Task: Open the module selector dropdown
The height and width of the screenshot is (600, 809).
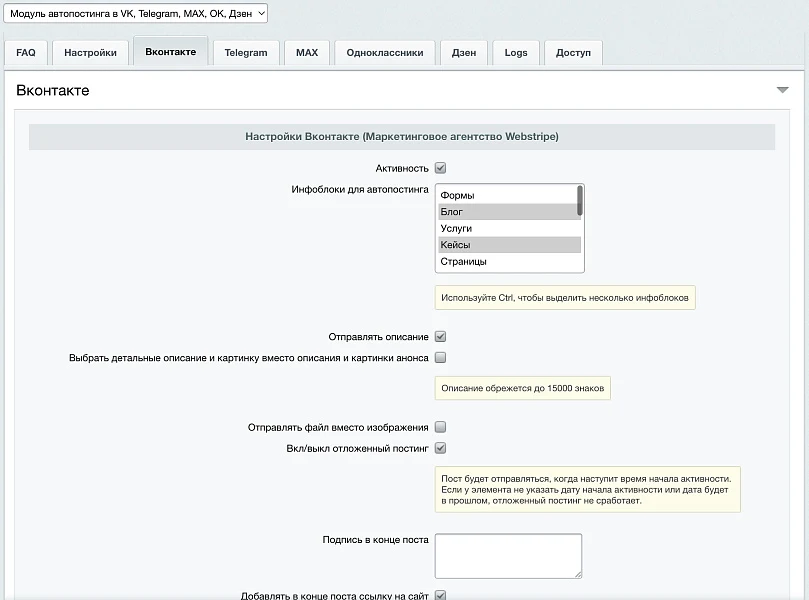Action: point(135,13)
